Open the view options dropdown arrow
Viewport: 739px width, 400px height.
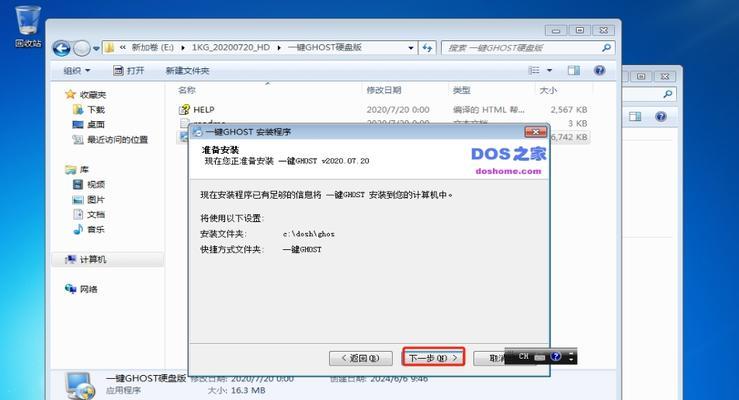(x=550, y=70)
